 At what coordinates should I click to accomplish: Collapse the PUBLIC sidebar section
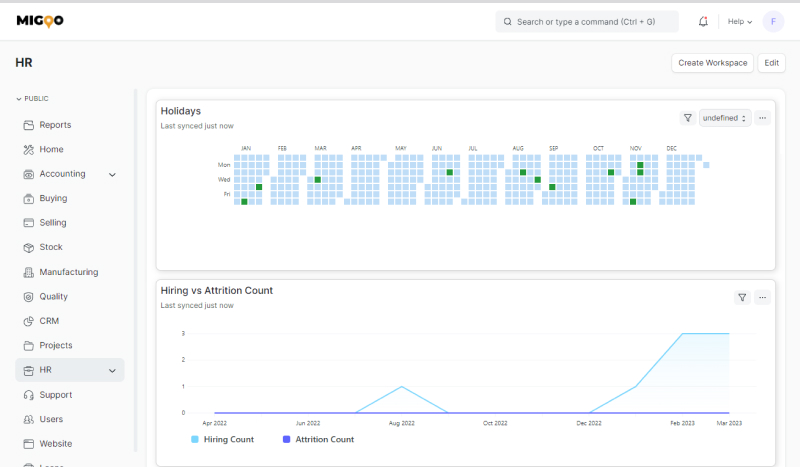click(x=32, y=99)
